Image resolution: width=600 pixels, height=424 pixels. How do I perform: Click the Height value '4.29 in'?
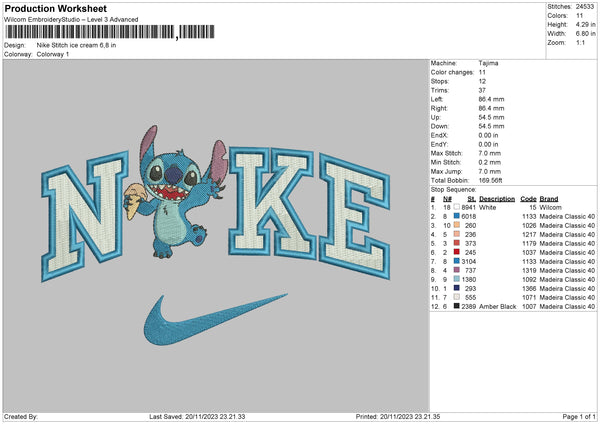[585, 24]
